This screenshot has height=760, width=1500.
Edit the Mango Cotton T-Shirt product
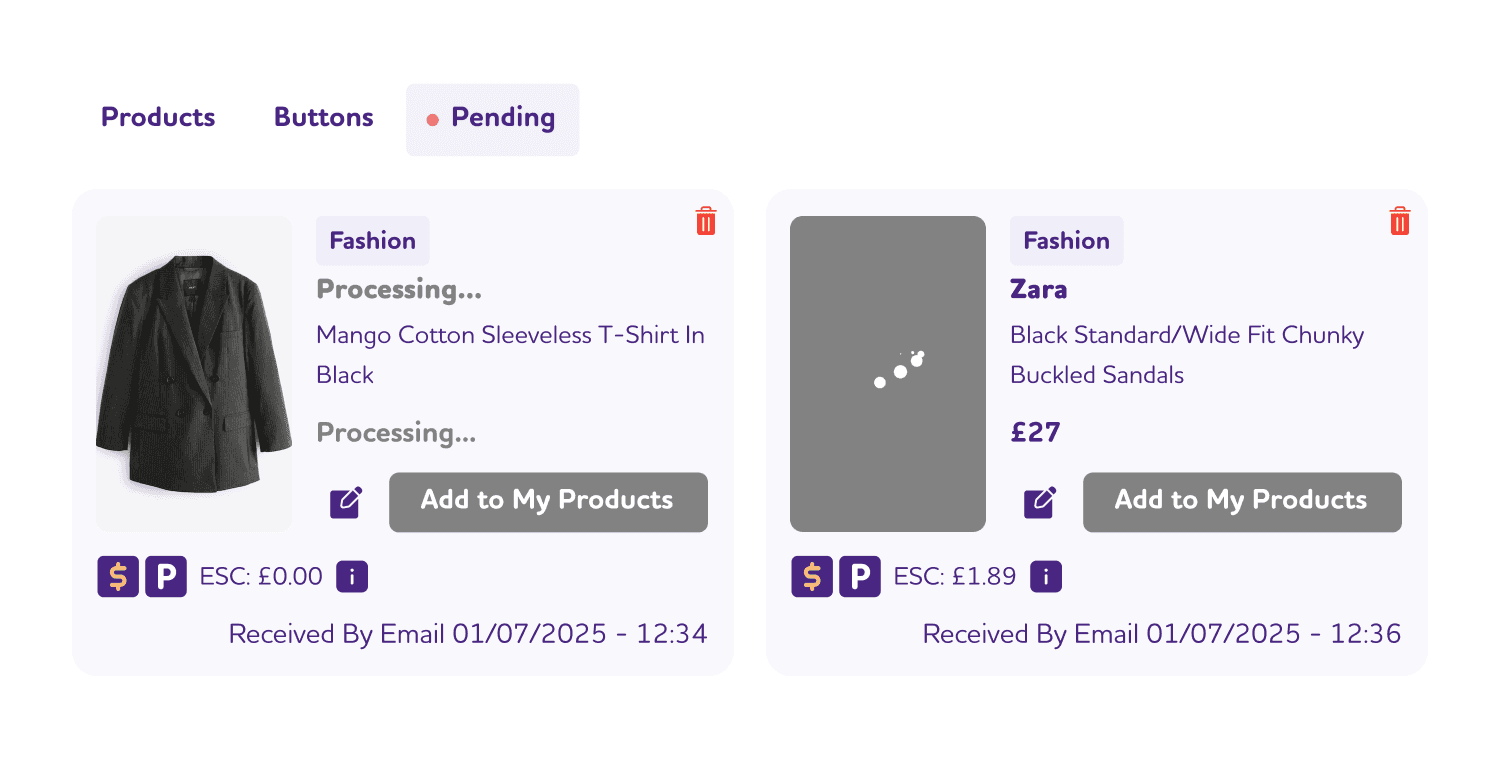click(x=346, y=502)
